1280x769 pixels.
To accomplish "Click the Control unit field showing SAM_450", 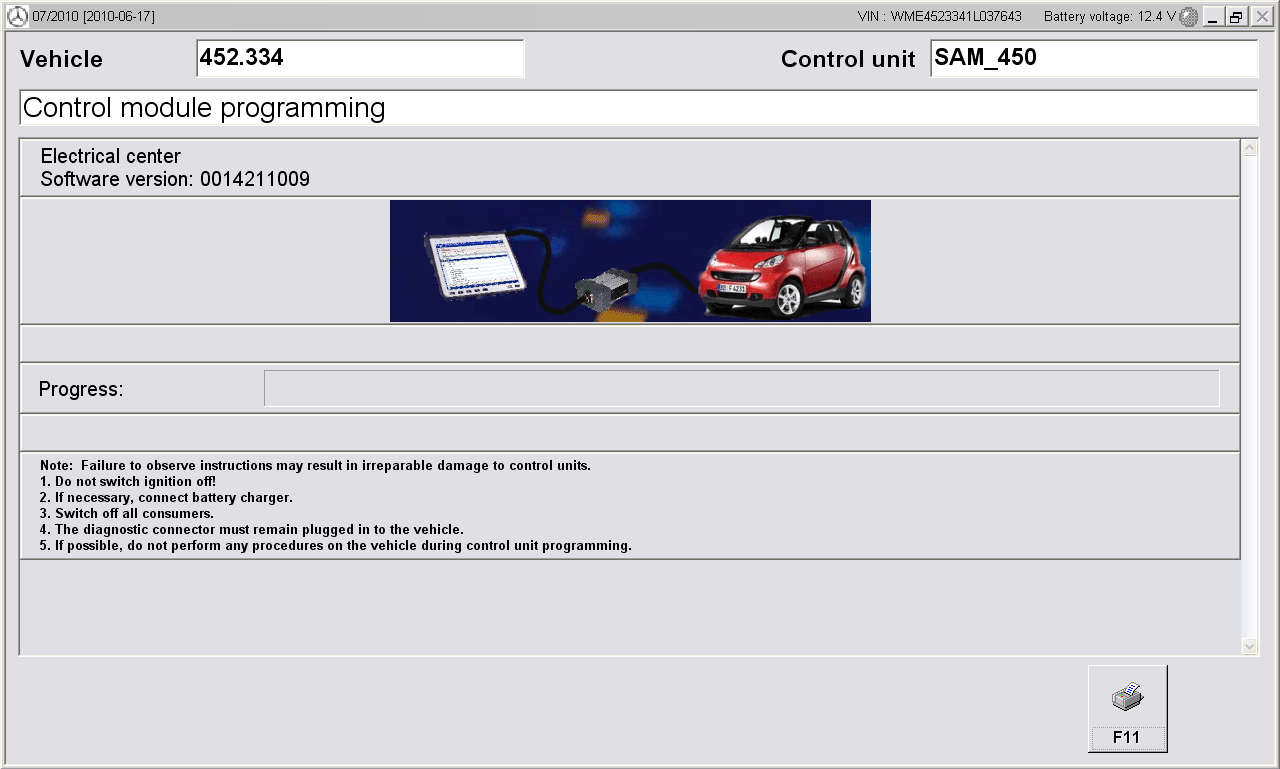I will coord(1093,59).
